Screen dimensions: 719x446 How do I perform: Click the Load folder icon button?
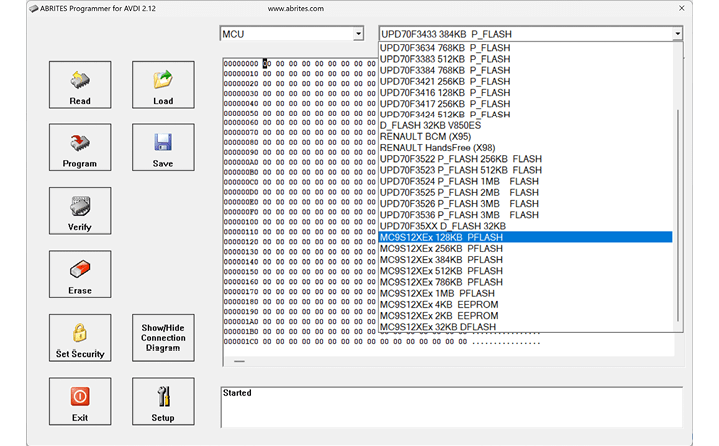[163, 85]
